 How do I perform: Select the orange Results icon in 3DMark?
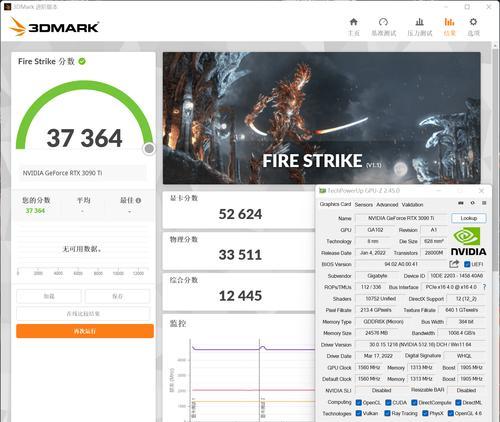click(449, 22)
